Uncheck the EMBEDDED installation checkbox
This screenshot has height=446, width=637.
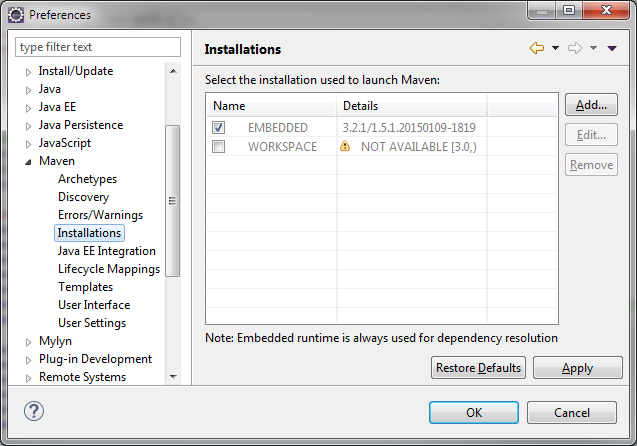pos(219,128)
